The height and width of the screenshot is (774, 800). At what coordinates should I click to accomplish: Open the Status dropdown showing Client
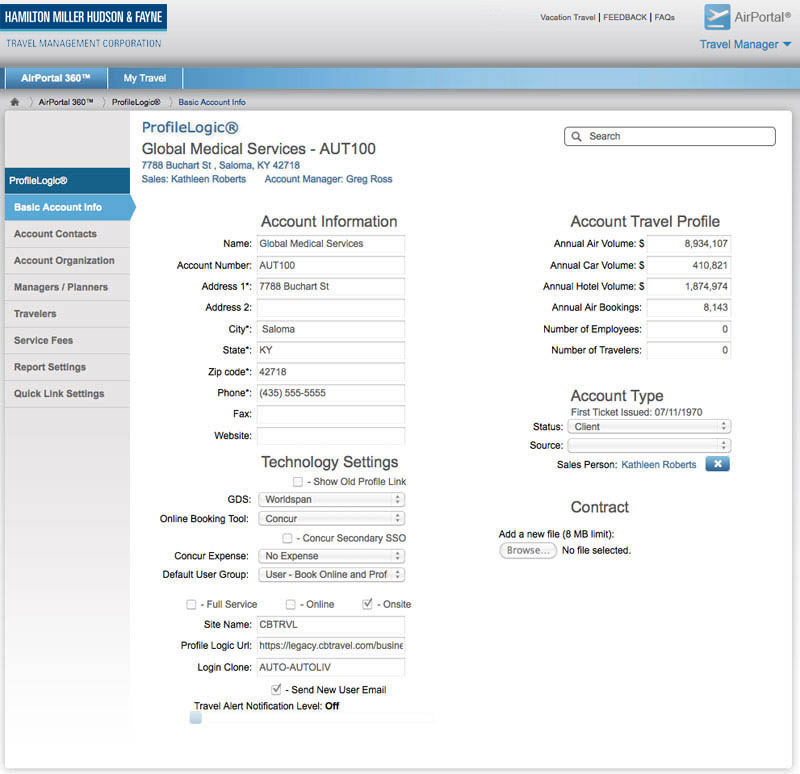pyautogui.click(x=649, y=427)
